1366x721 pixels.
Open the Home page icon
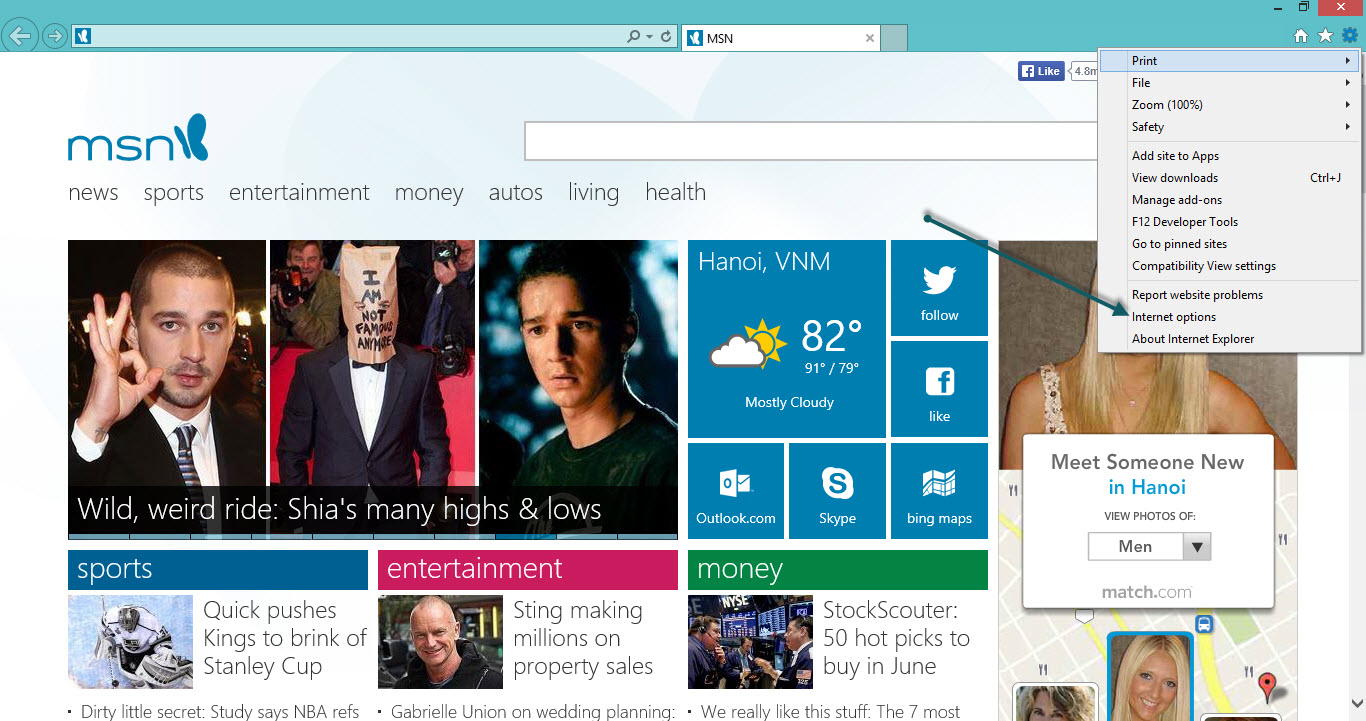pos(1301,36)
